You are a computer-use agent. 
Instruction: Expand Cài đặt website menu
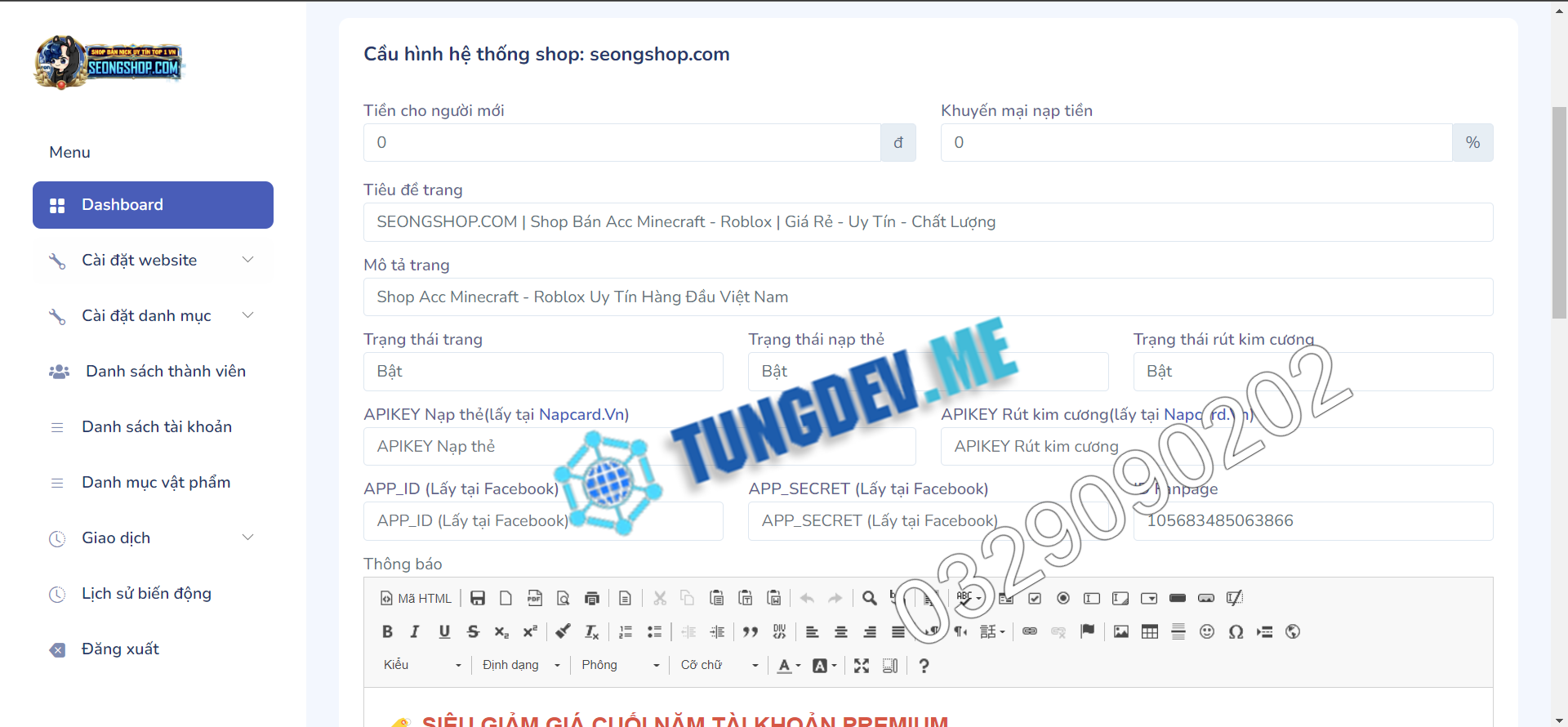tap(153, 260)
